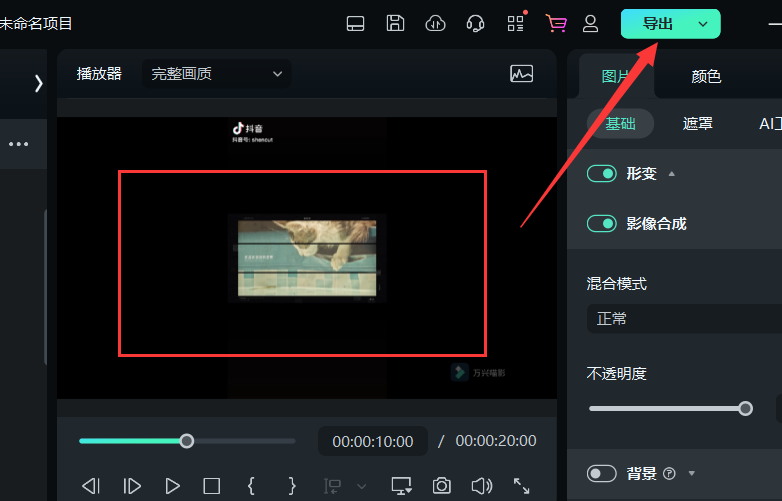This screenshot has width=782, height=501.
Task: Open the help icon next to 背景
Action: 669,474
